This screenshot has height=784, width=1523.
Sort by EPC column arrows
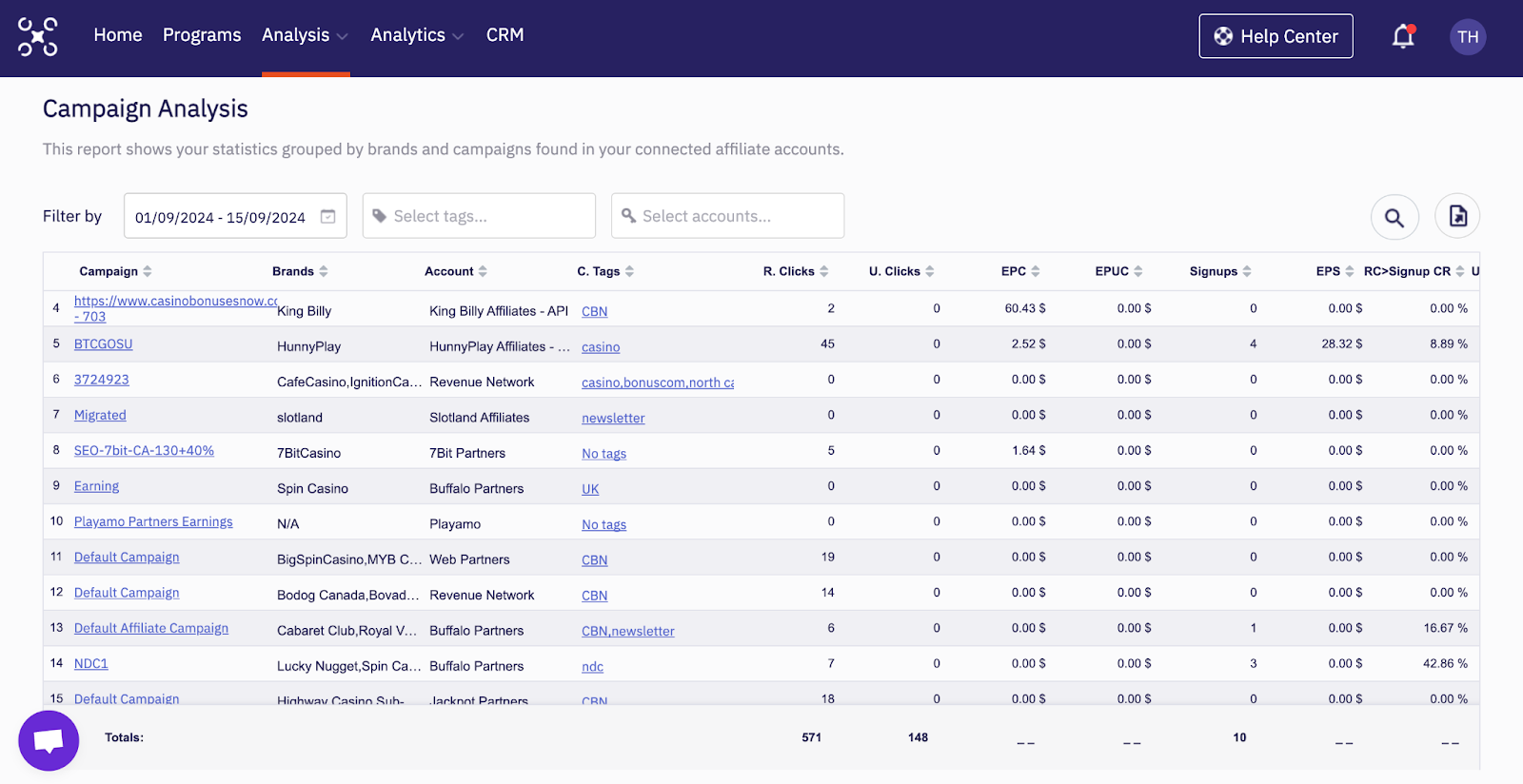pyautogui.click(x=1035, y=272)
